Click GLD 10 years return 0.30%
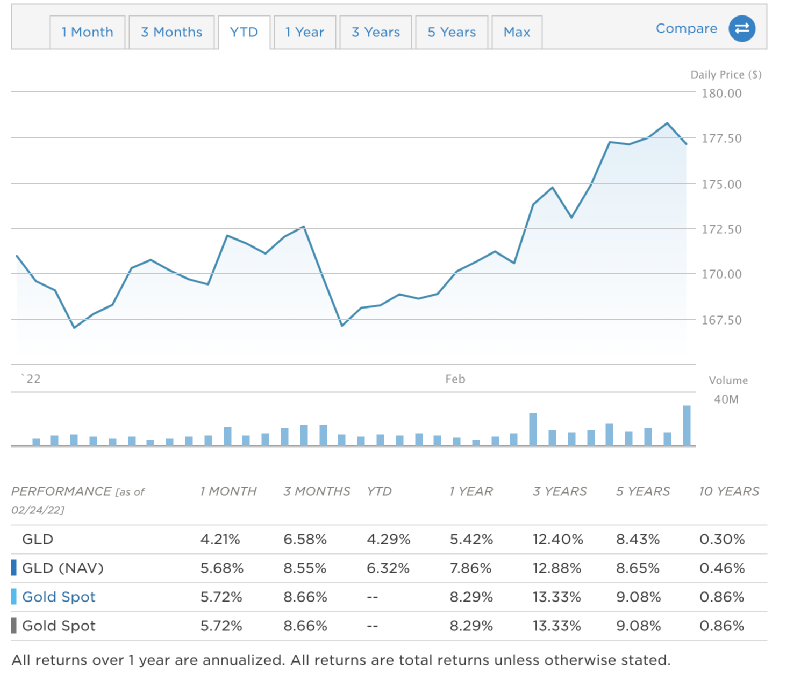Screen dimensions: 788x679 pyautogui.click(x=722, y=539)
